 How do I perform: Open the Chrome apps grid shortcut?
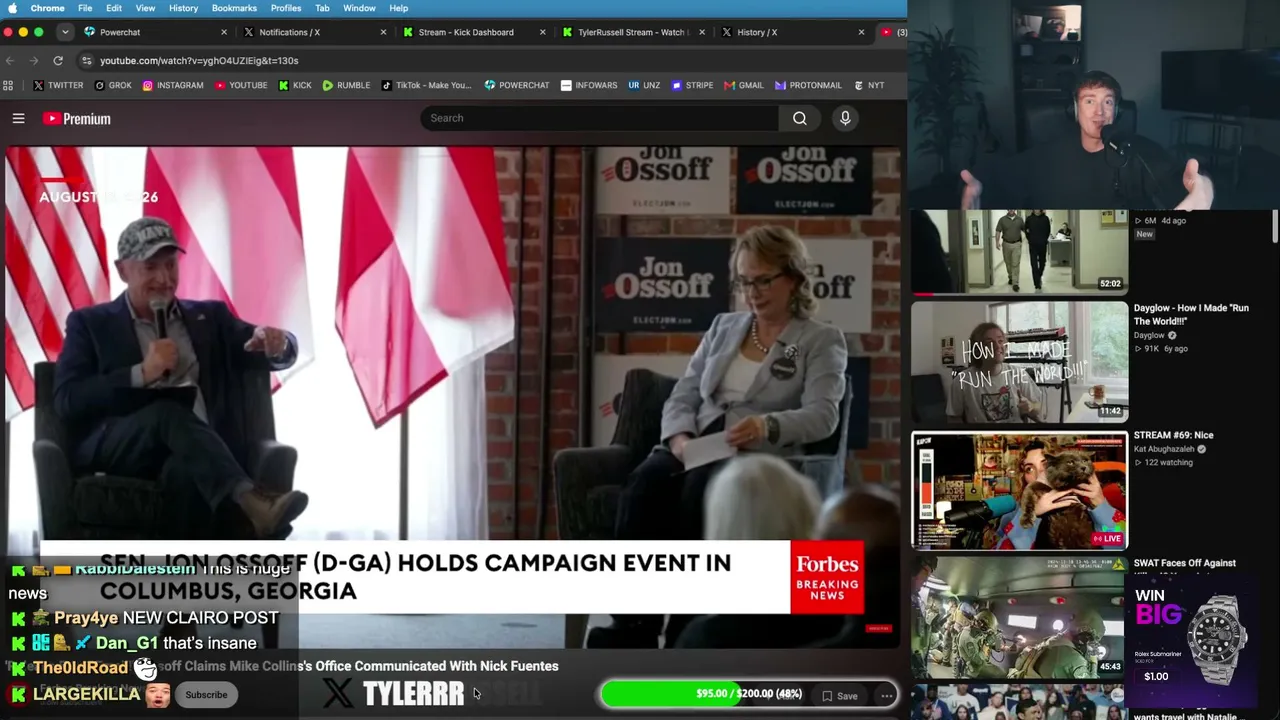point(9,85)
